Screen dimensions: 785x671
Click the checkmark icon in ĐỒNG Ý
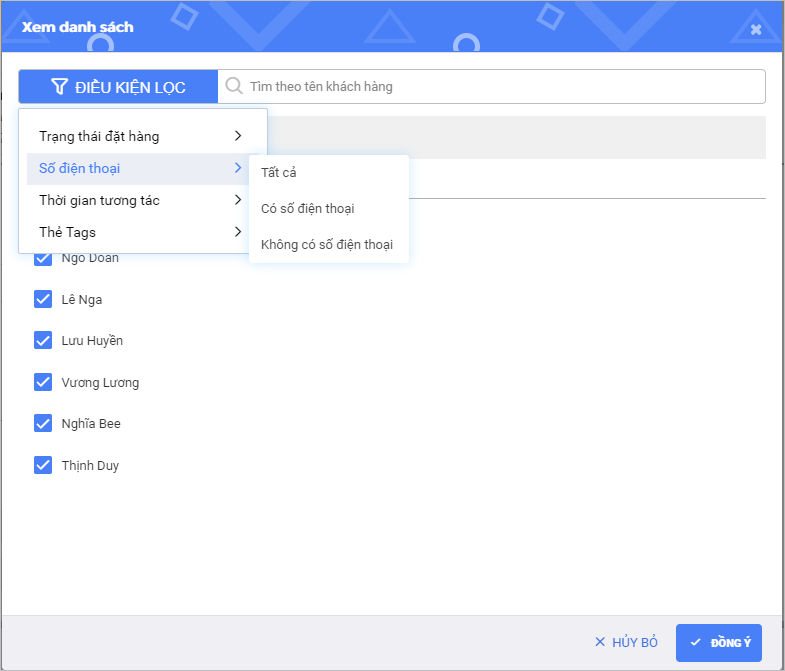[695, 642]
